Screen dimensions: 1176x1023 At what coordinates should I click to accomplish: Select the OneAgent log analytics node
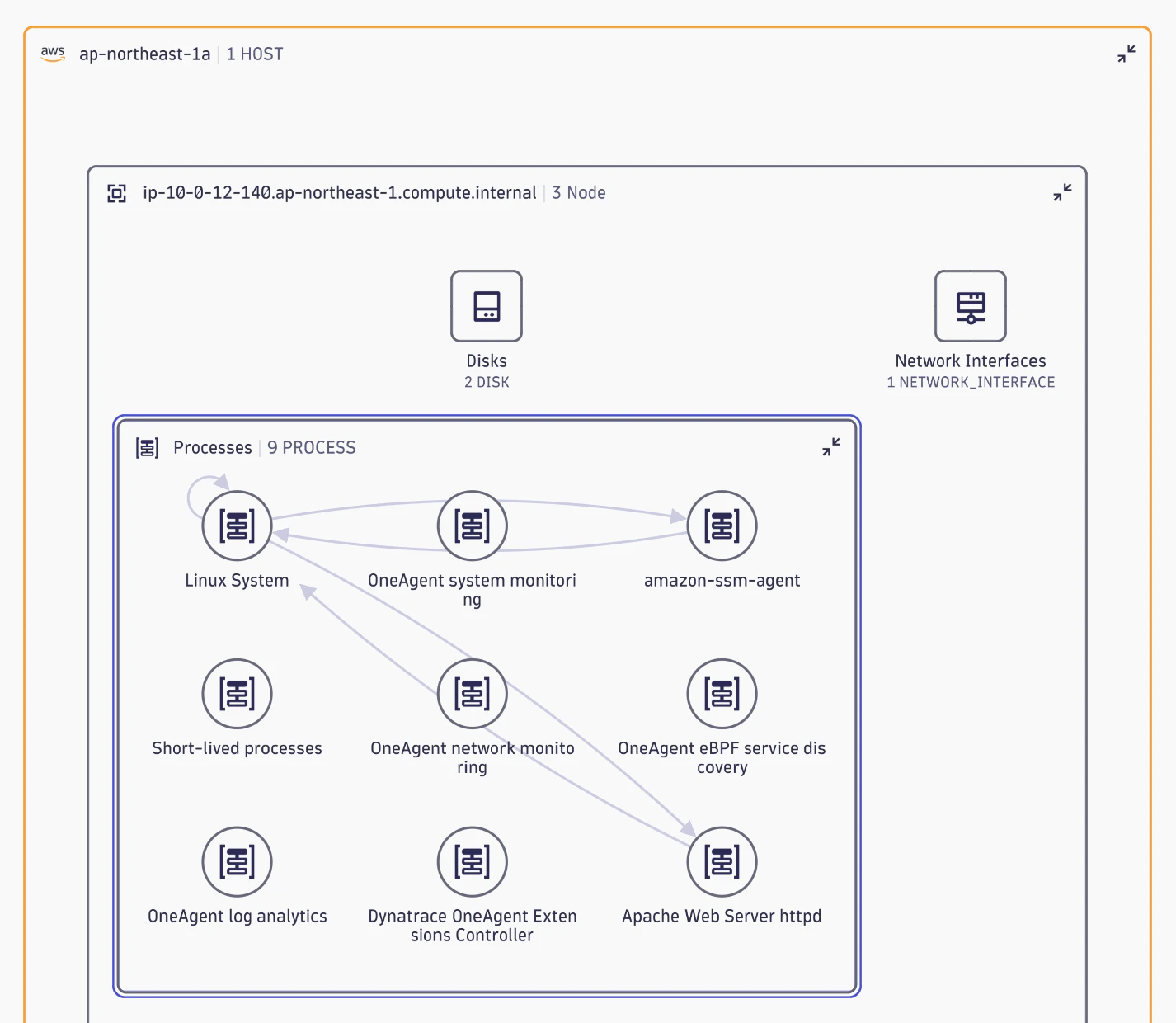pos(238,862)
